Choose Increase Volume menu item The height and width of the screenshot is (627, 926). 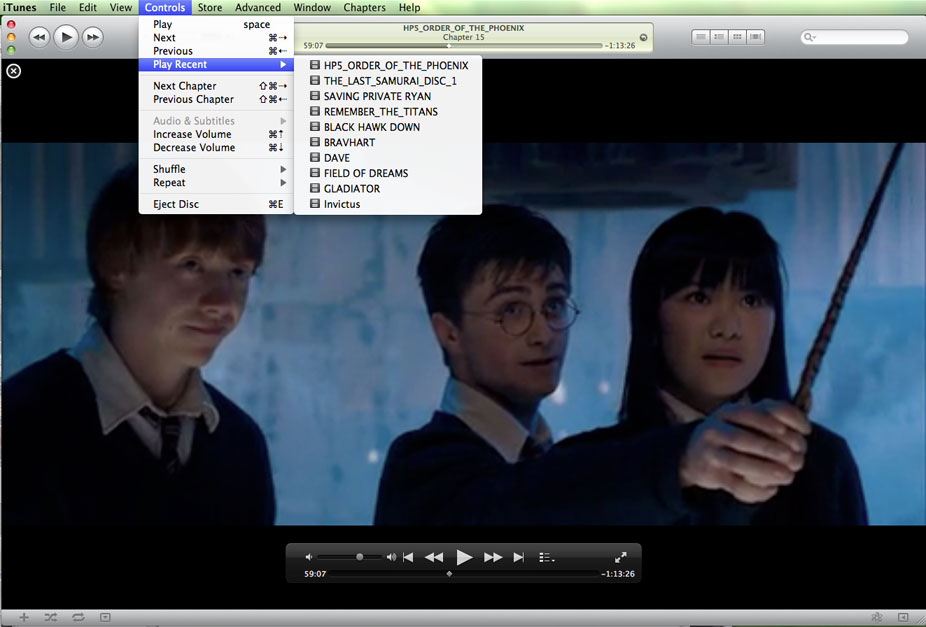point(216,134)
